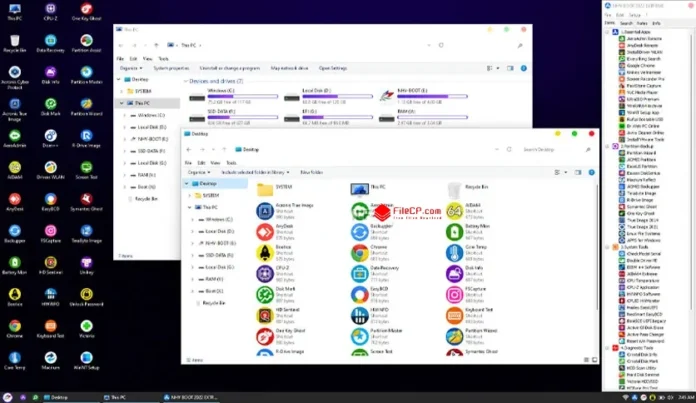Select Disk Info icon on the desktop
Image resolution: width=696 pixels, height=403 pixels.
51,75
